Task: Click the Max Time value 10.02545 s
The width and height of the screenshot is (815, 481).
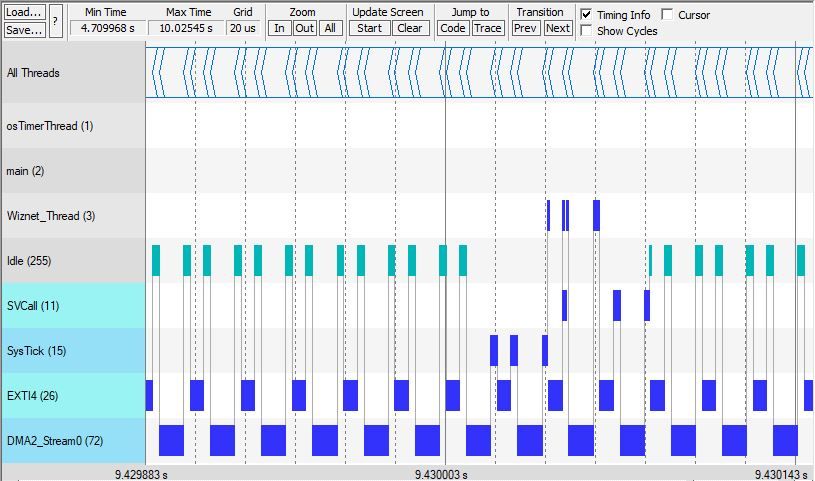Action: tap(186, 28)
